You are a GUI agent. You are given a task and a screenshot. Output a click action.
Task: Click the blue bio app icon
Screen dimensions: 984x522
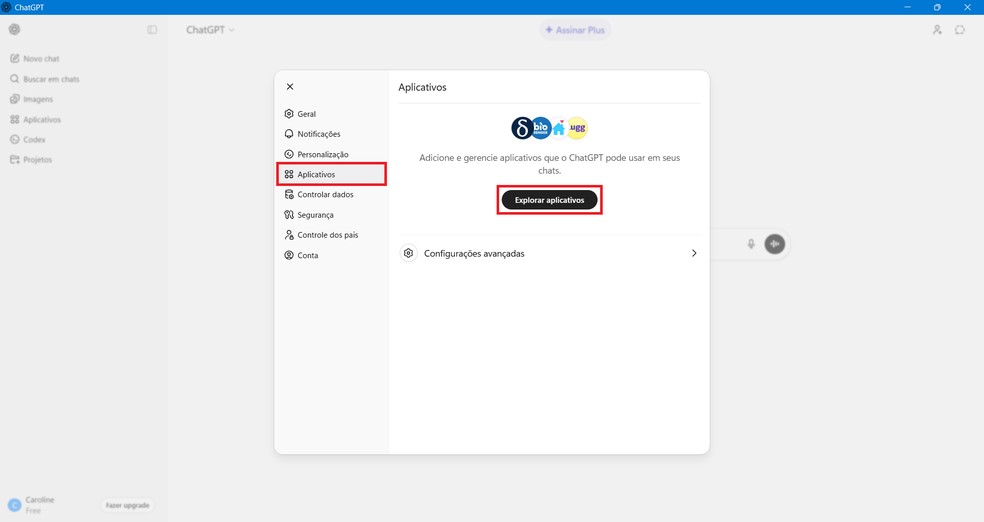coord(541,128)
